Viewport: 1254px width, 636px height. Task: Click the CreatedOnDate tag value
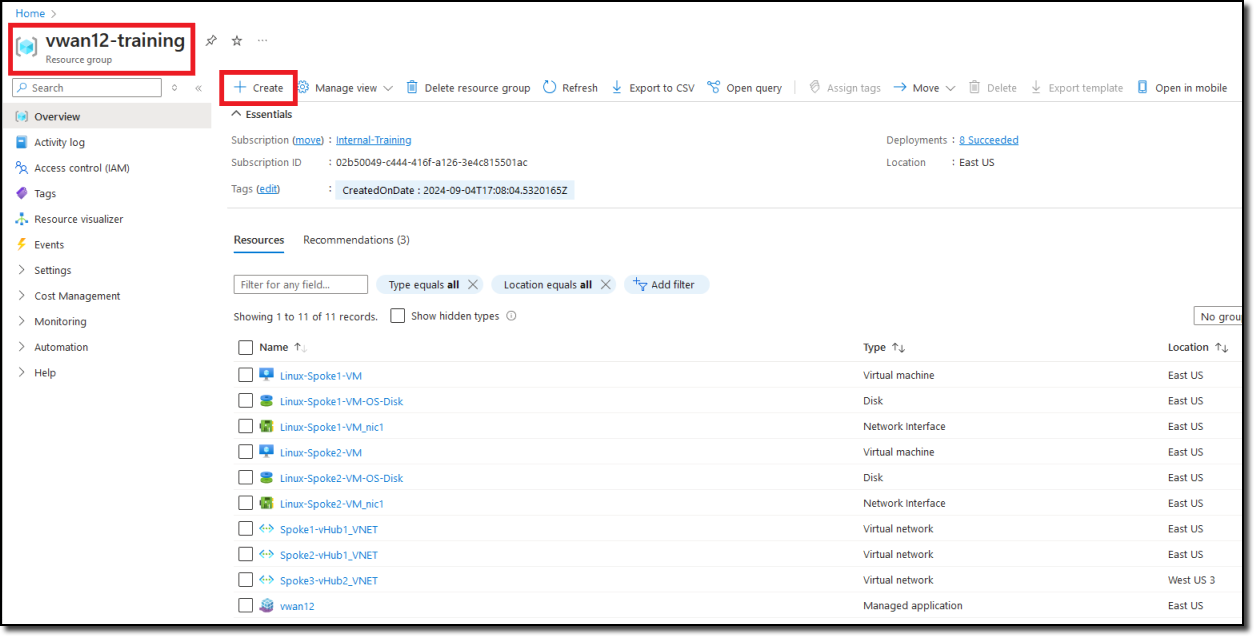tap(455, 190)
